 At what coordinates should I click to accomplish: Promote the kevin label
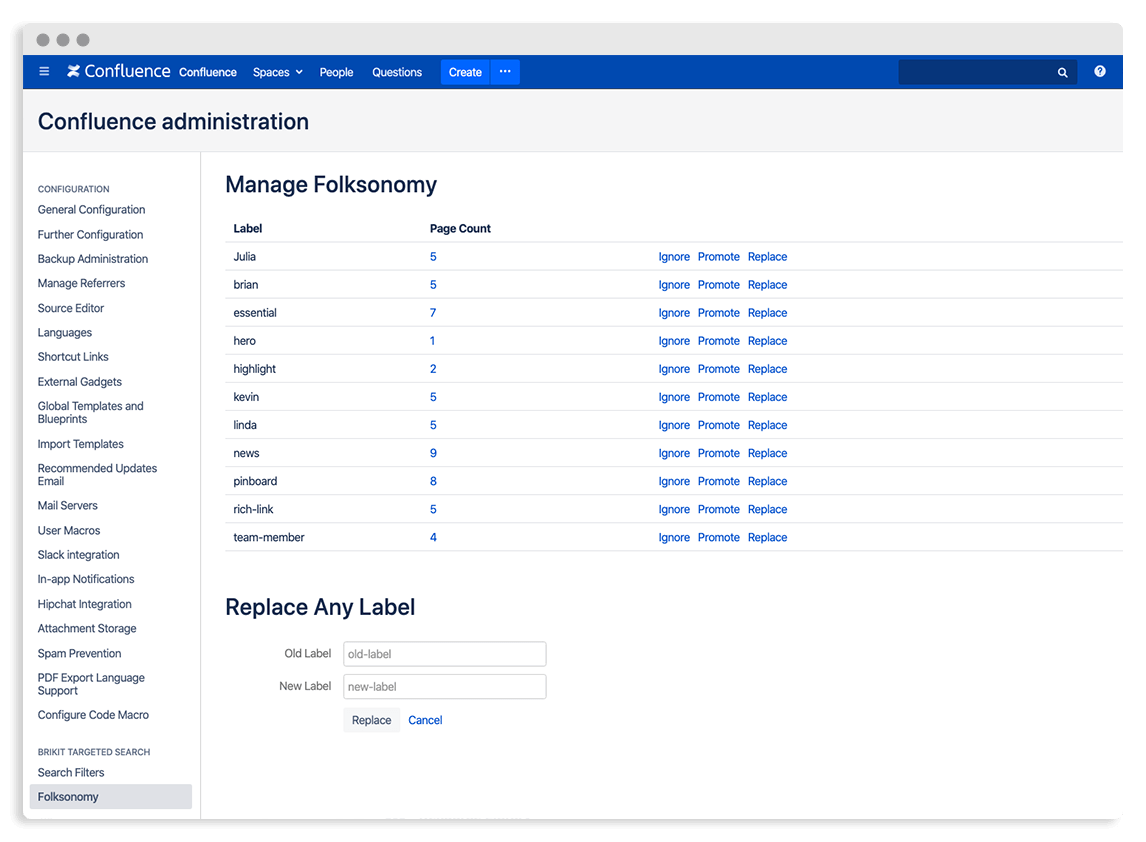718,398
